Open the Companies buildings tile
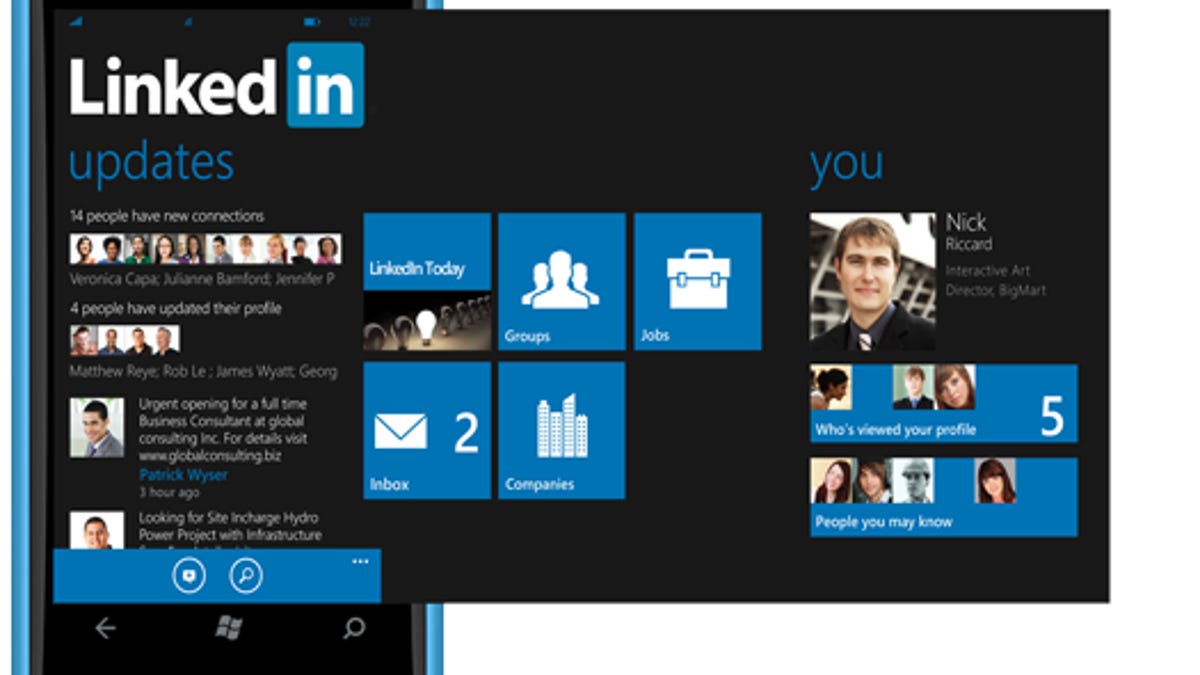Screen dimensions: 1200x675 (561, 430)
